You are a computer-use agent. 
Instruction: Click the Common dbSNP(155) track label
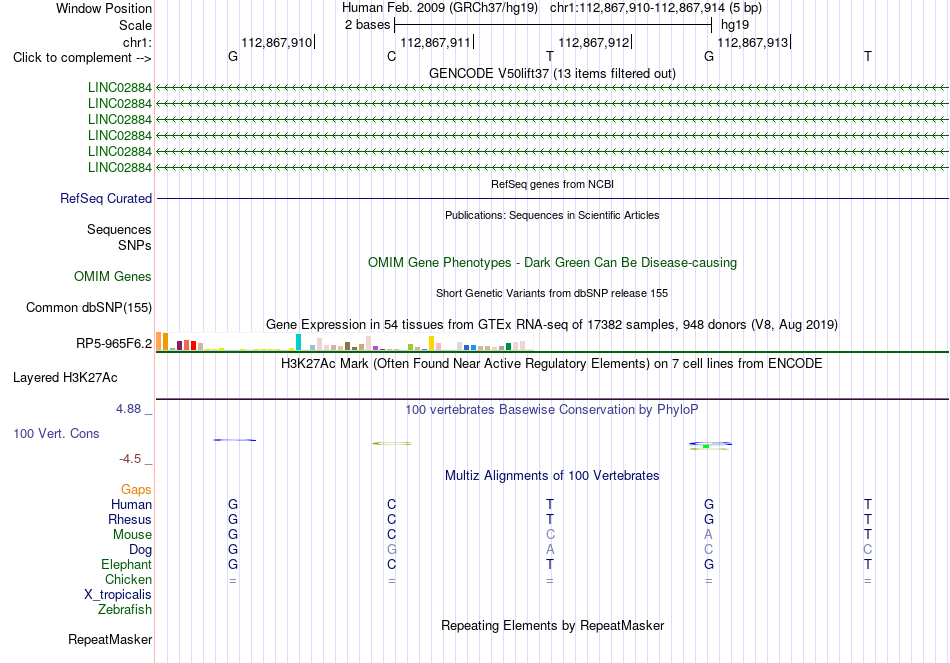coord(88,307)
